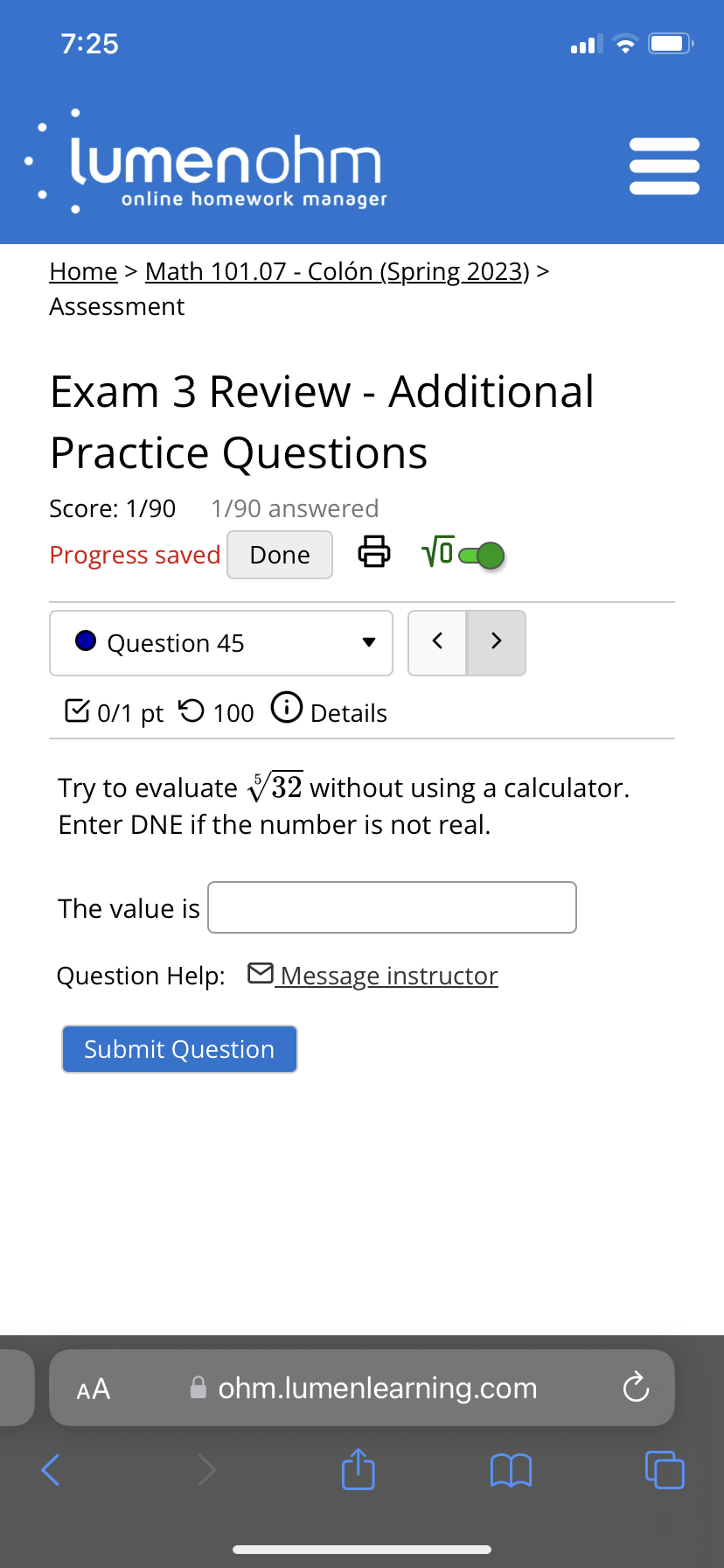Click the print icon
The width and height of the screenshot is (724, 1568).
click(373, 554)
